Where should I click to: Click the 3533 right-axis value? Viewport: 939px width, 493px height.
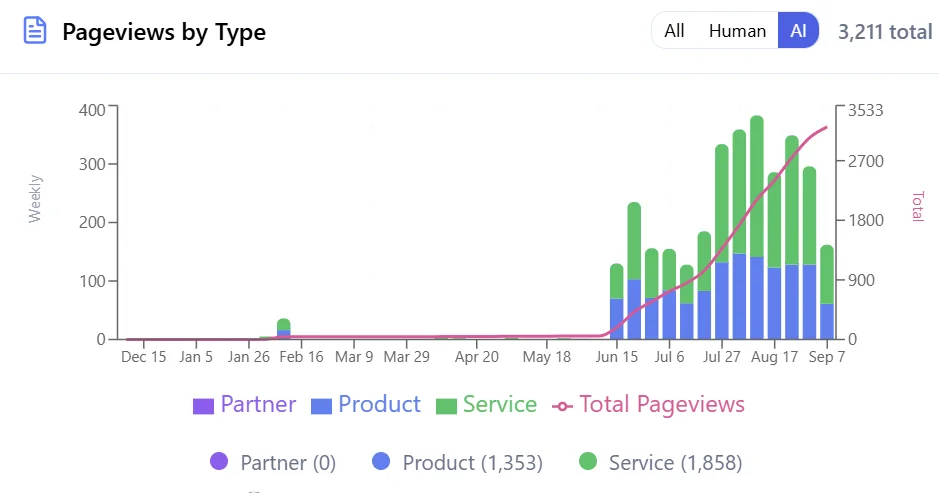[865, 110]
